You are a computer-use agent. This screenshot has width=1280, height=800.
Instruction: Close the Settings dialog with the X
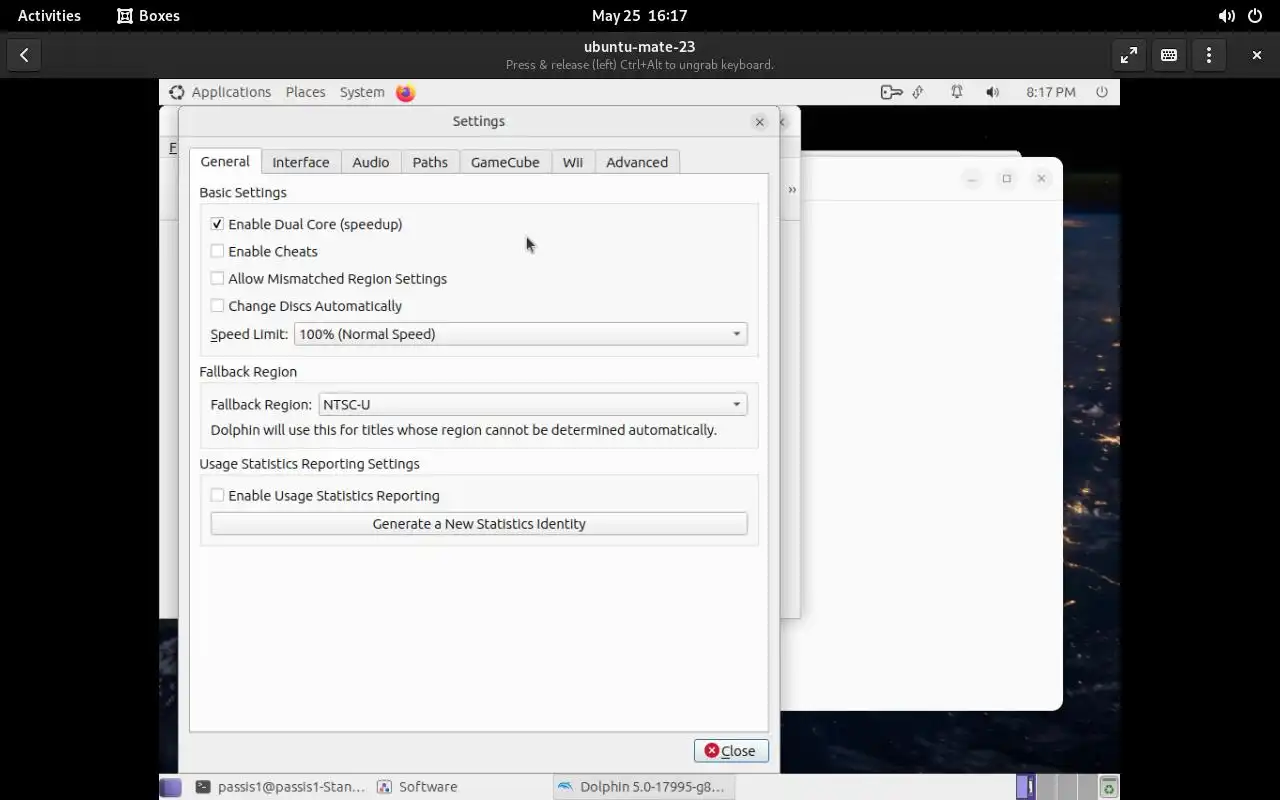point(760,121)
